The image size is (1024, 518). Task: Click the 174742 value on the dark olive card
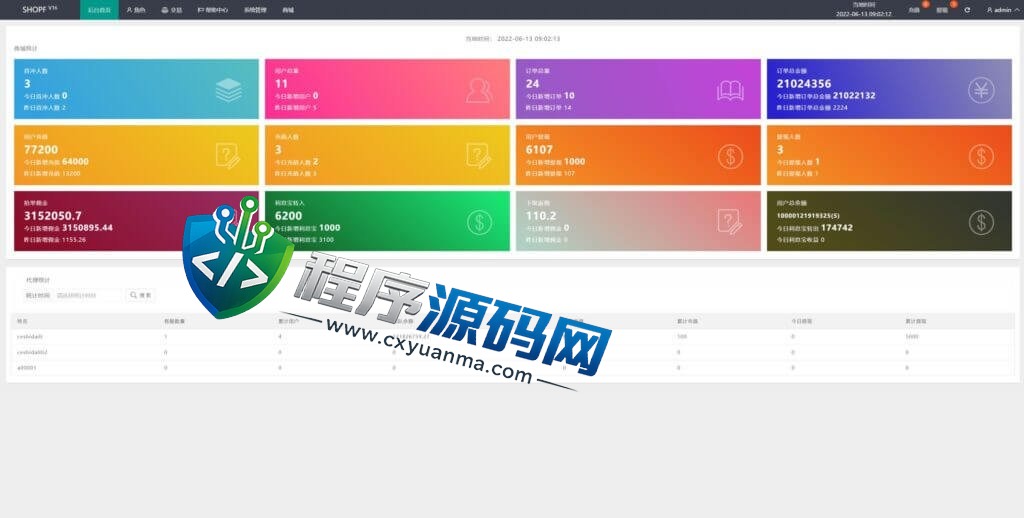(x=837, y=227)
